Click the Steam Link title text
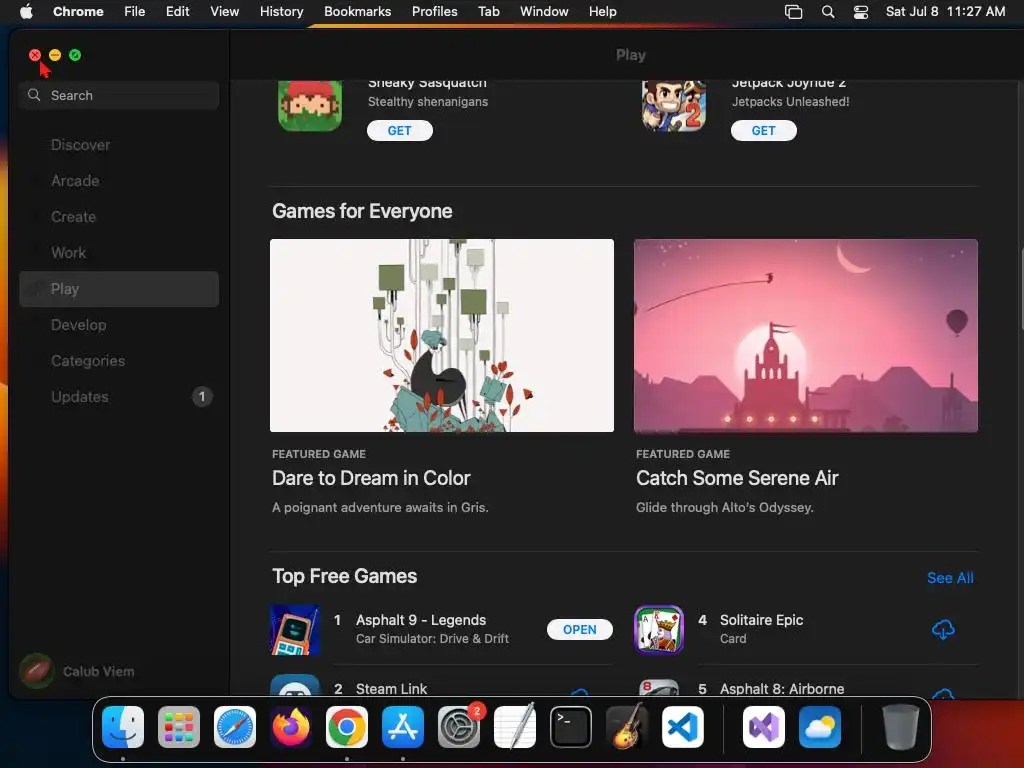Image resolution: width=1024 pixels, height=768 pixels. click(x=391, y=688)
